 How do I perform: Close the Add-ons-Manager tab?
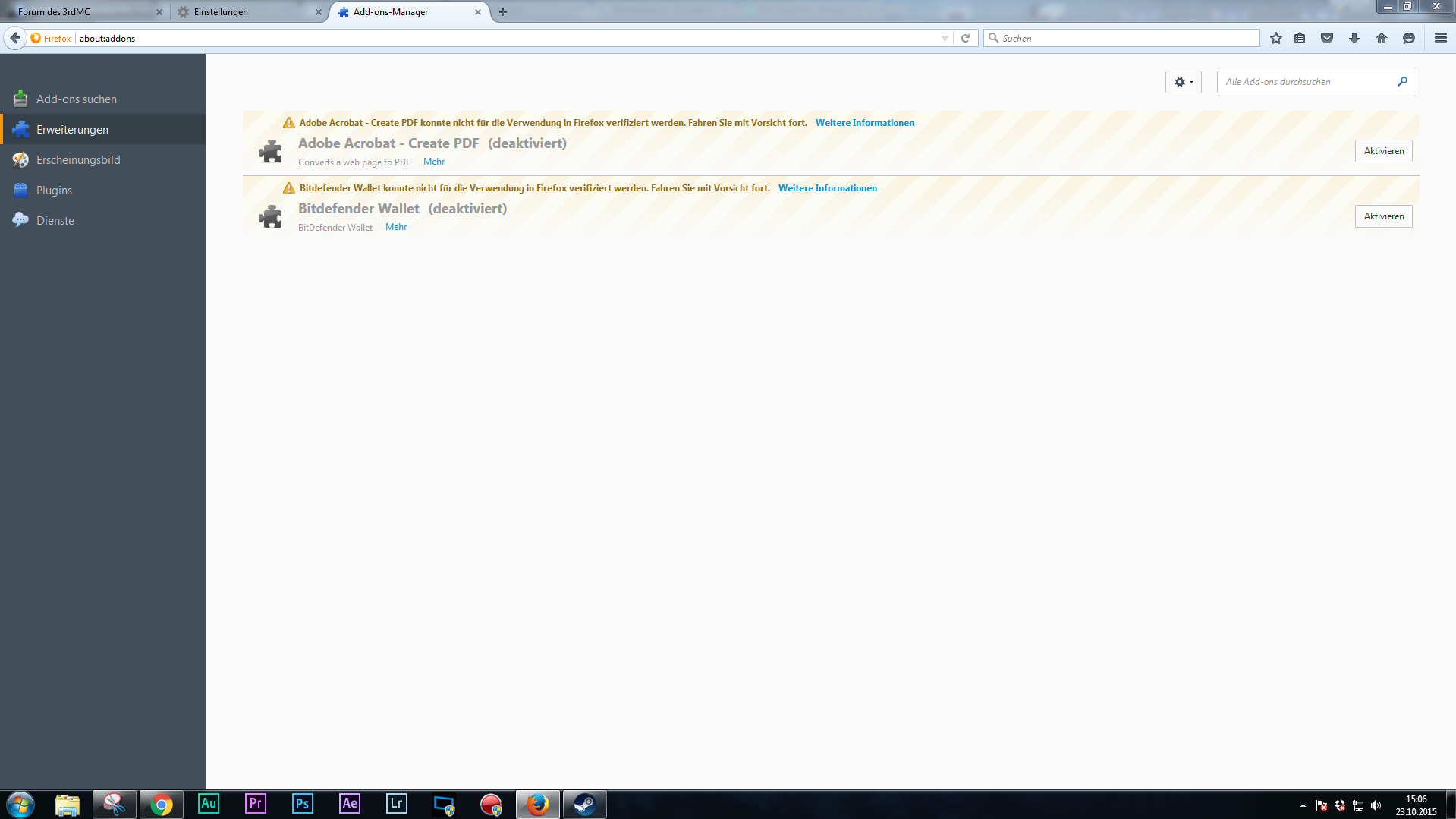pyautogui.click(x=478, y=12)
